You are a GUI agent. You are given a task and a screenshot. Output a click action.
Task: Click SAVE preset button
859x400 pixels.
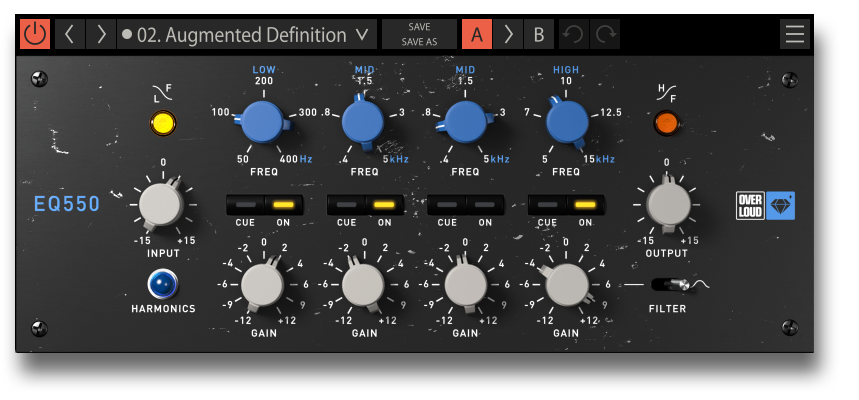tap(419, 27)
